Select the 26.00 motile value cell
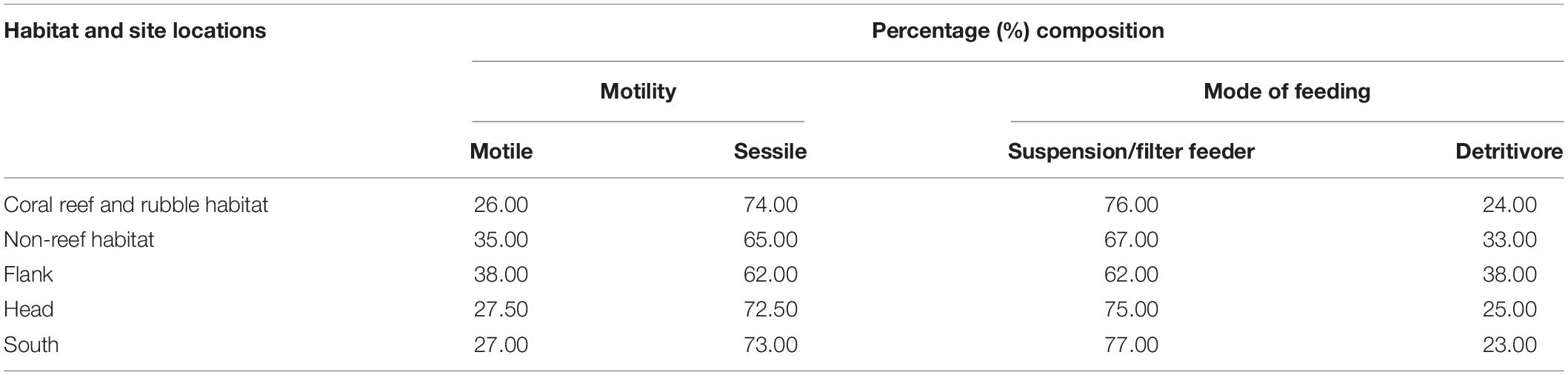 point(501,205)
